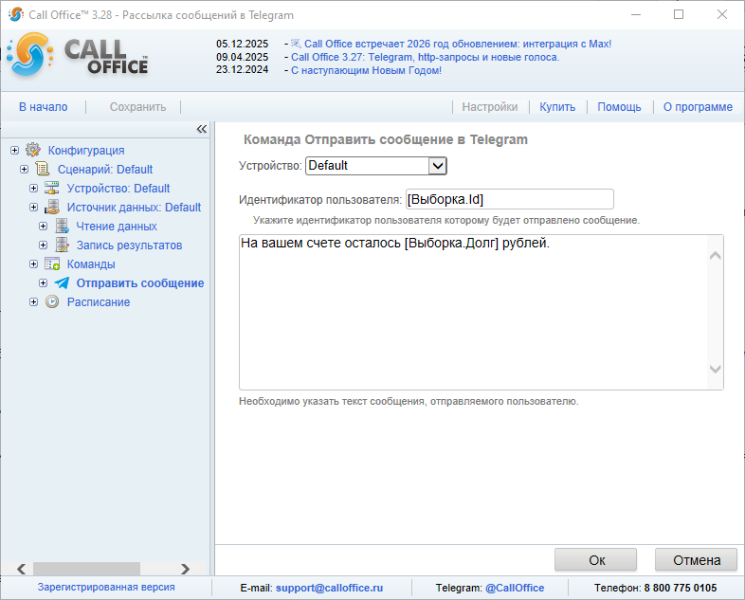This screenshot has width=745, height=600.
Task: Expand the Расписание node
Action: pos(33,302)
